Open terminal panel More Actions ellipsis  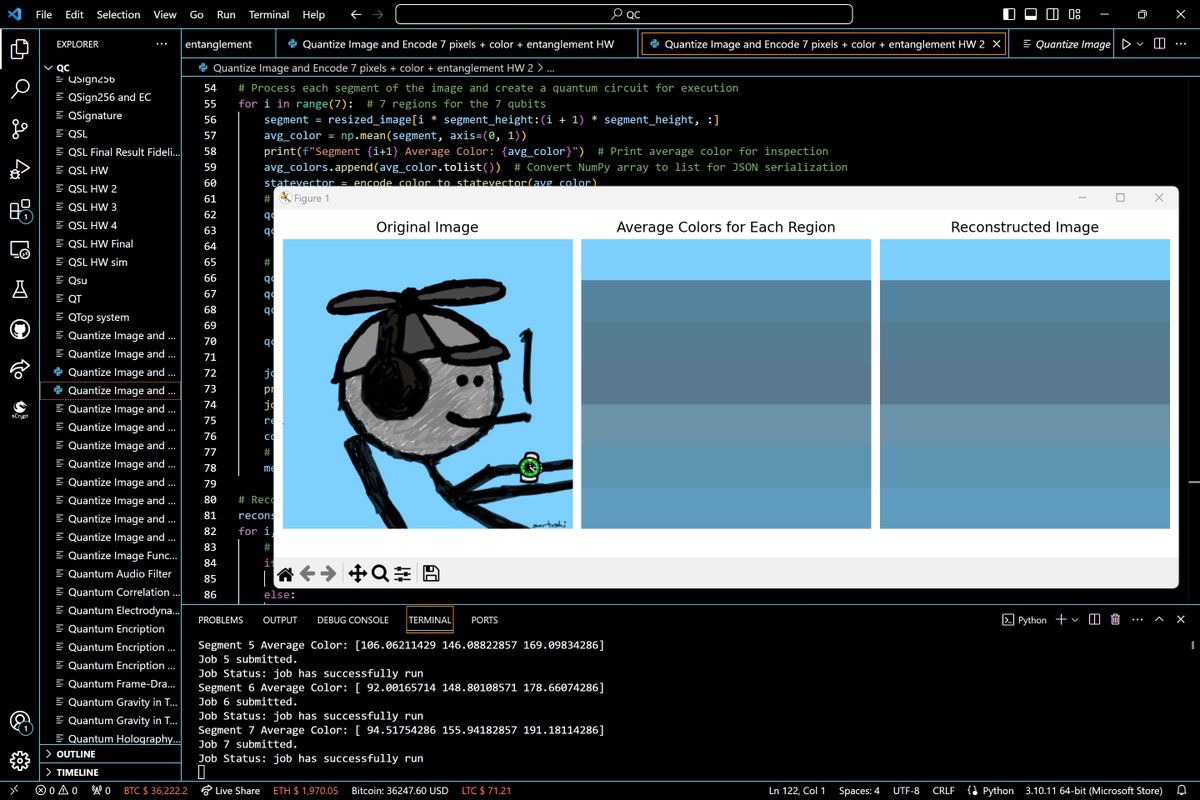1137,620
